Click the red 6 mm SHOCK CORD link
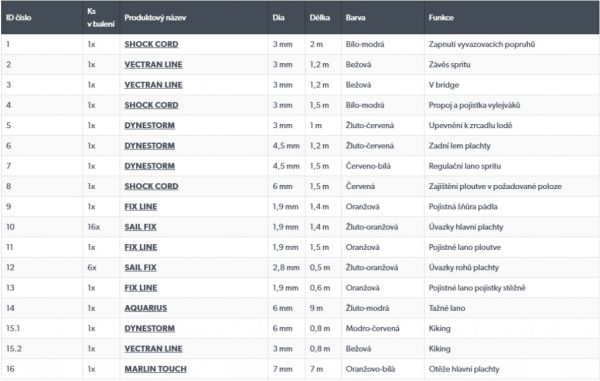 pyautogui.click(x=151, y=186)
